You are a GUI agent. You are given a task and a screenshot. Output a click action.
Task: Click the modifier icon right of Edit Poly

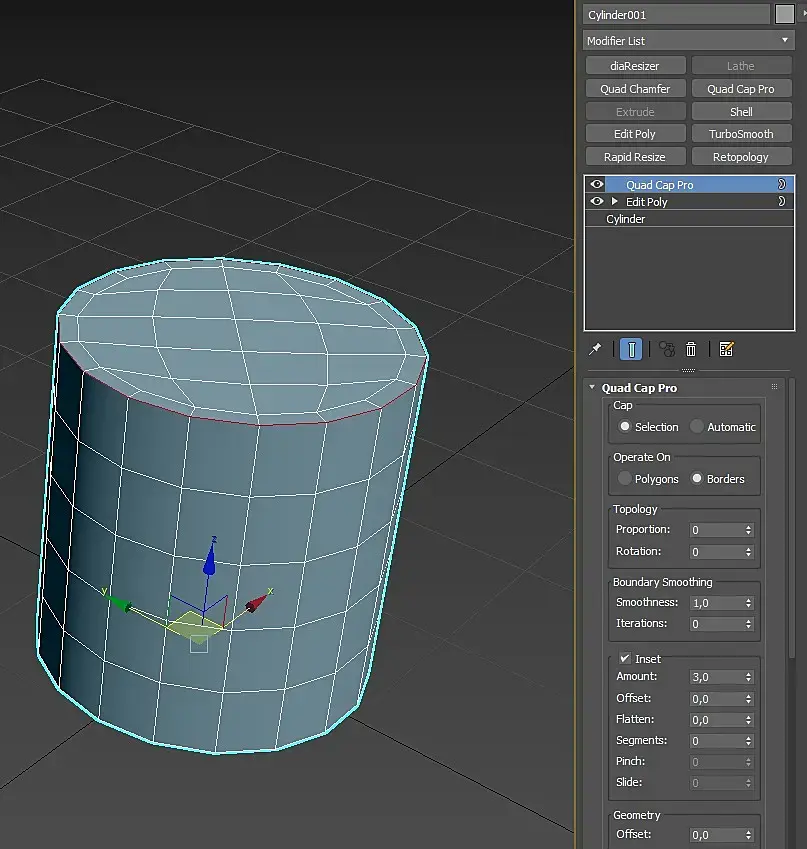click(x=782, y=201)
